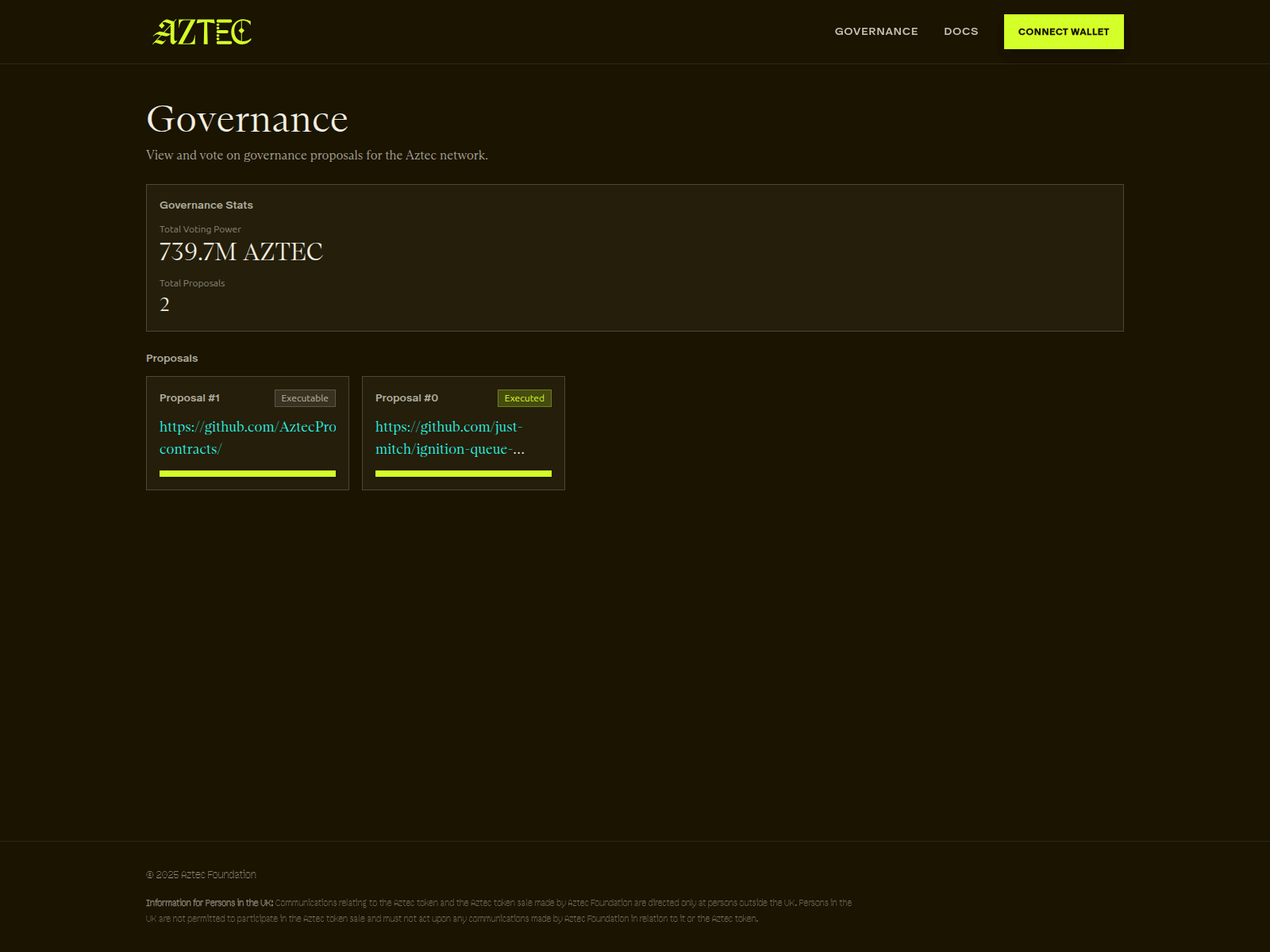Click the Governance Stats panel
Image resolution: width=1270 pixels, height=952 pixels.
[x=635, y=258]
